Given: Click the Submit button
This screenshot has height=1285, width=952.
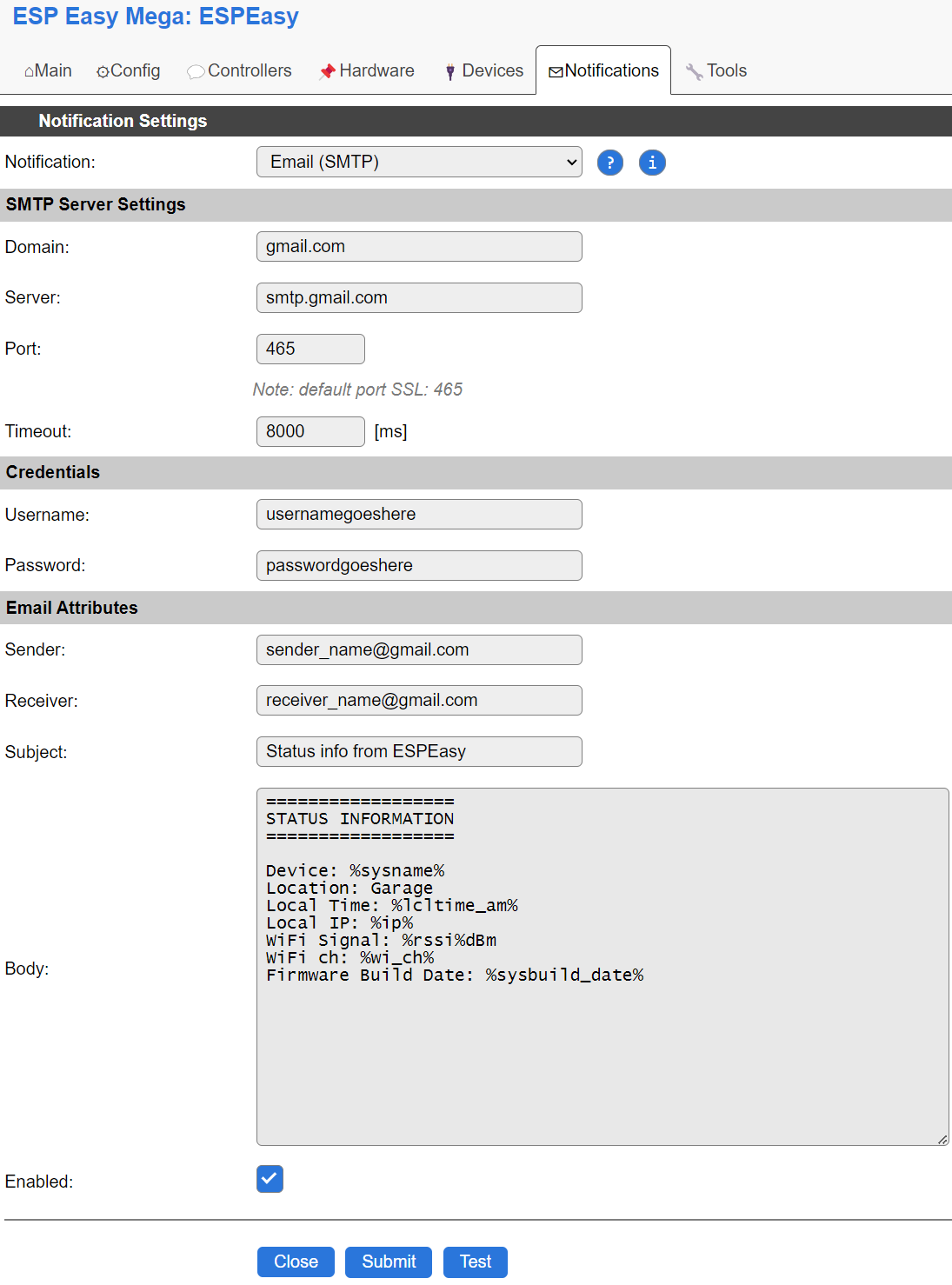Looking at the screenshot, I should (389, 1262).
